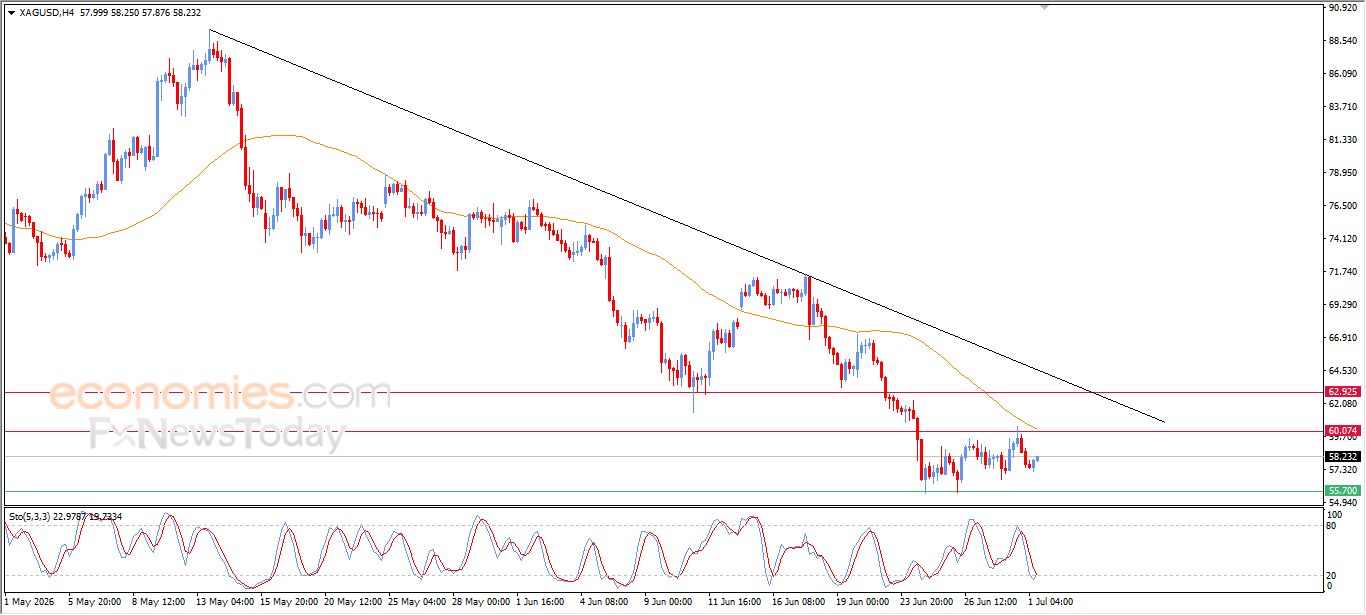Click the 74.120 price axis label
This screenshot has height=615, width=1366.
1342,239
